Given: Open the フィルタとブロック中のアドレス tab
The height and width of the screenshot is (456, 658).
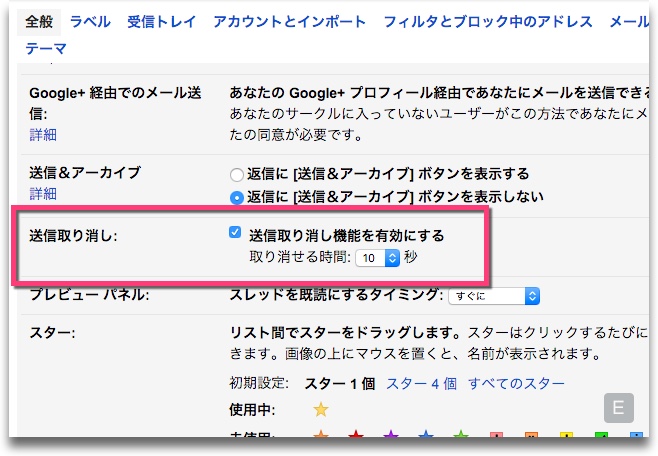Looking at the screenshot, I should pos(488,21).
